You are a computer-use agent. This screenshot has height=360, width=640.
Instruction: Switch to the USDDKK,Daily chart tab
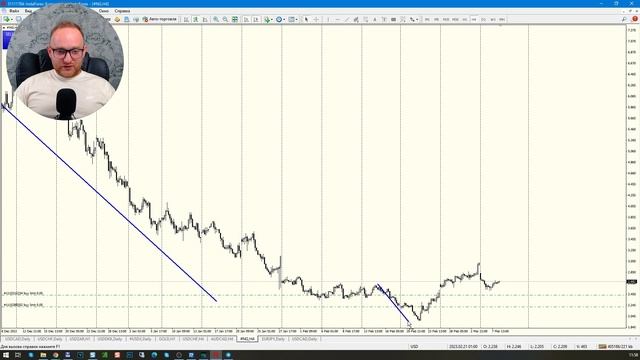click(x=110, y=339)
